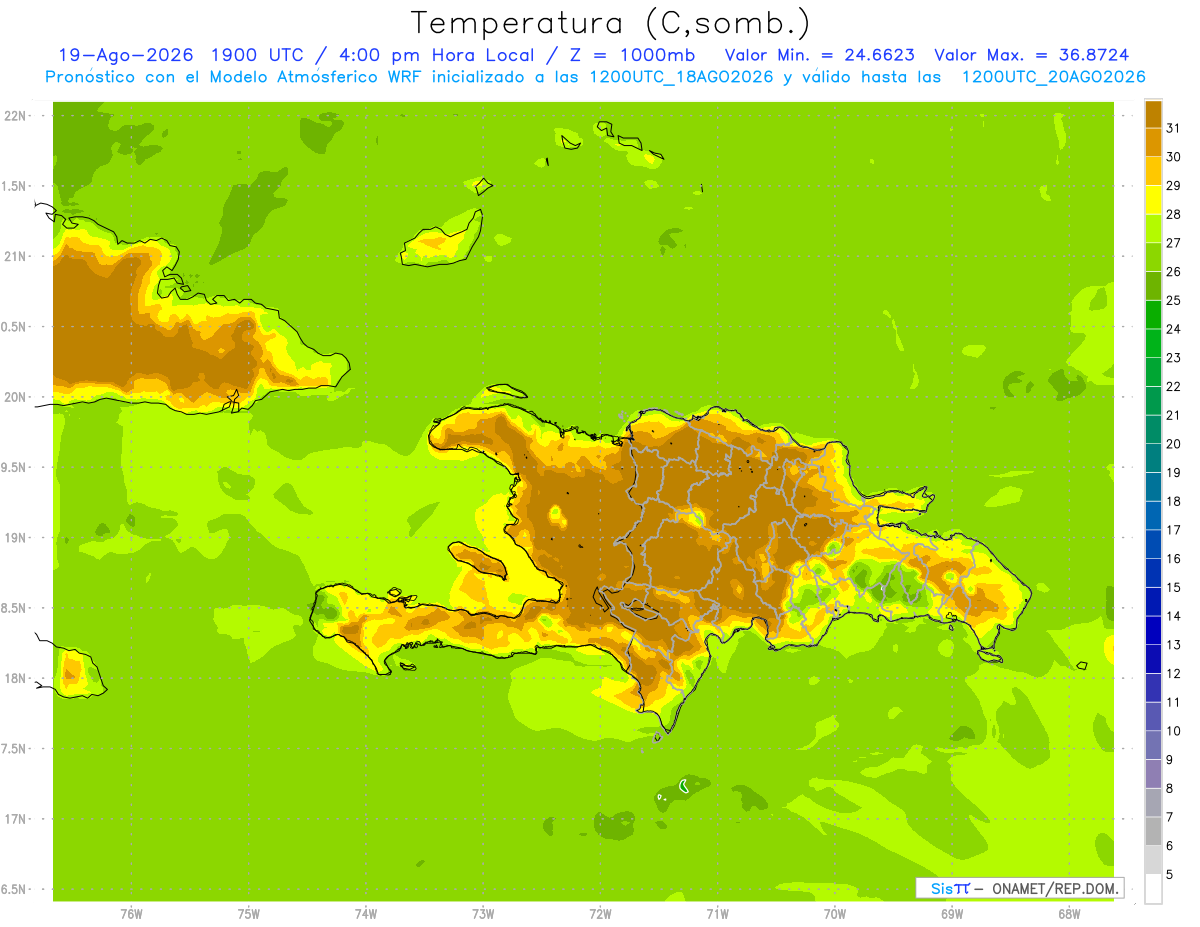1200x927 pixels.
Task: Click the legend swatch above the 31 mark
Action: (1153, 114)
